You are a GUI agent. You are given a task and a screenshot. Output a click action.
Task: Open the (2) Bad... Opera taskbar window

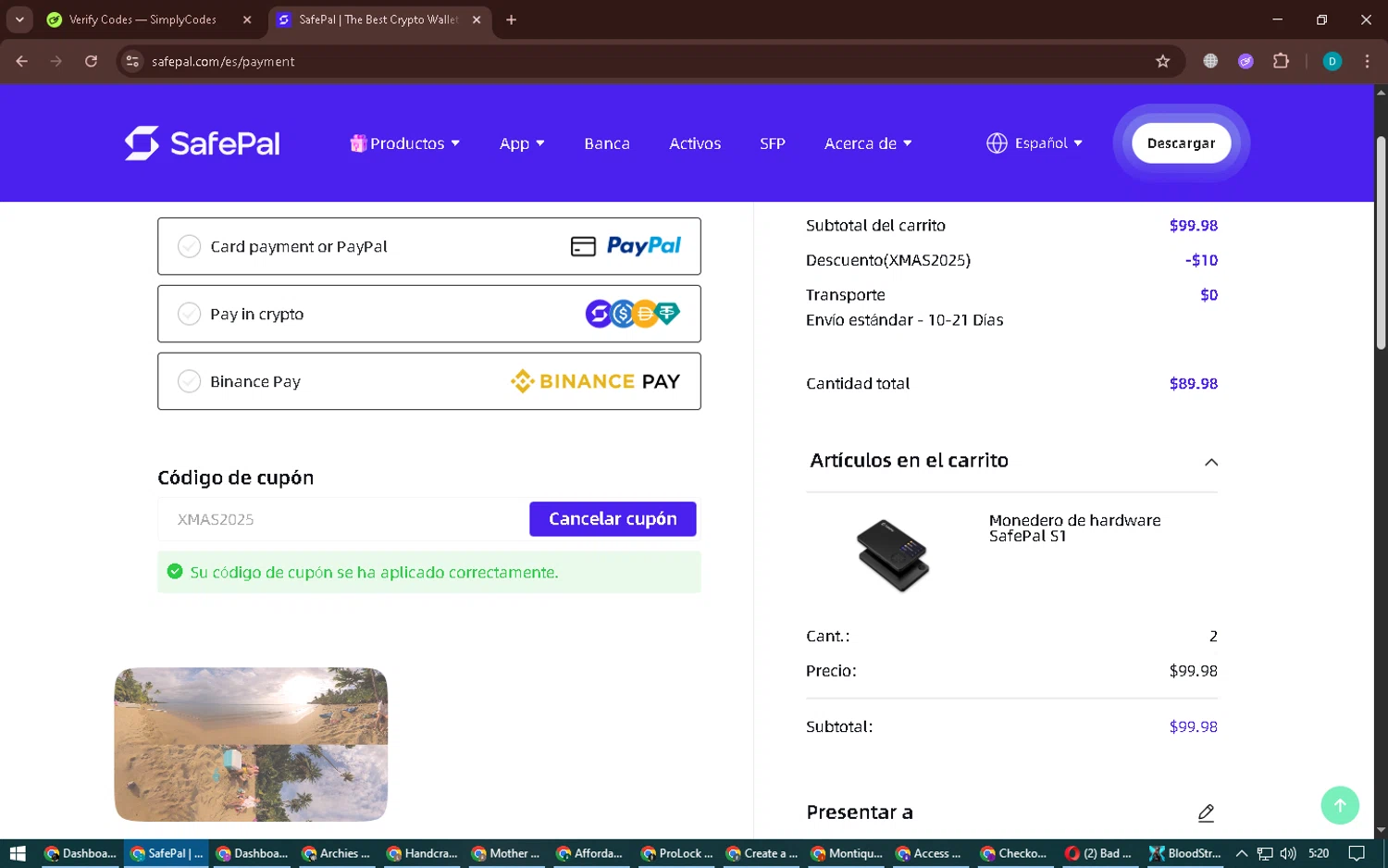pyautogui.click(x=1100, y=853)
